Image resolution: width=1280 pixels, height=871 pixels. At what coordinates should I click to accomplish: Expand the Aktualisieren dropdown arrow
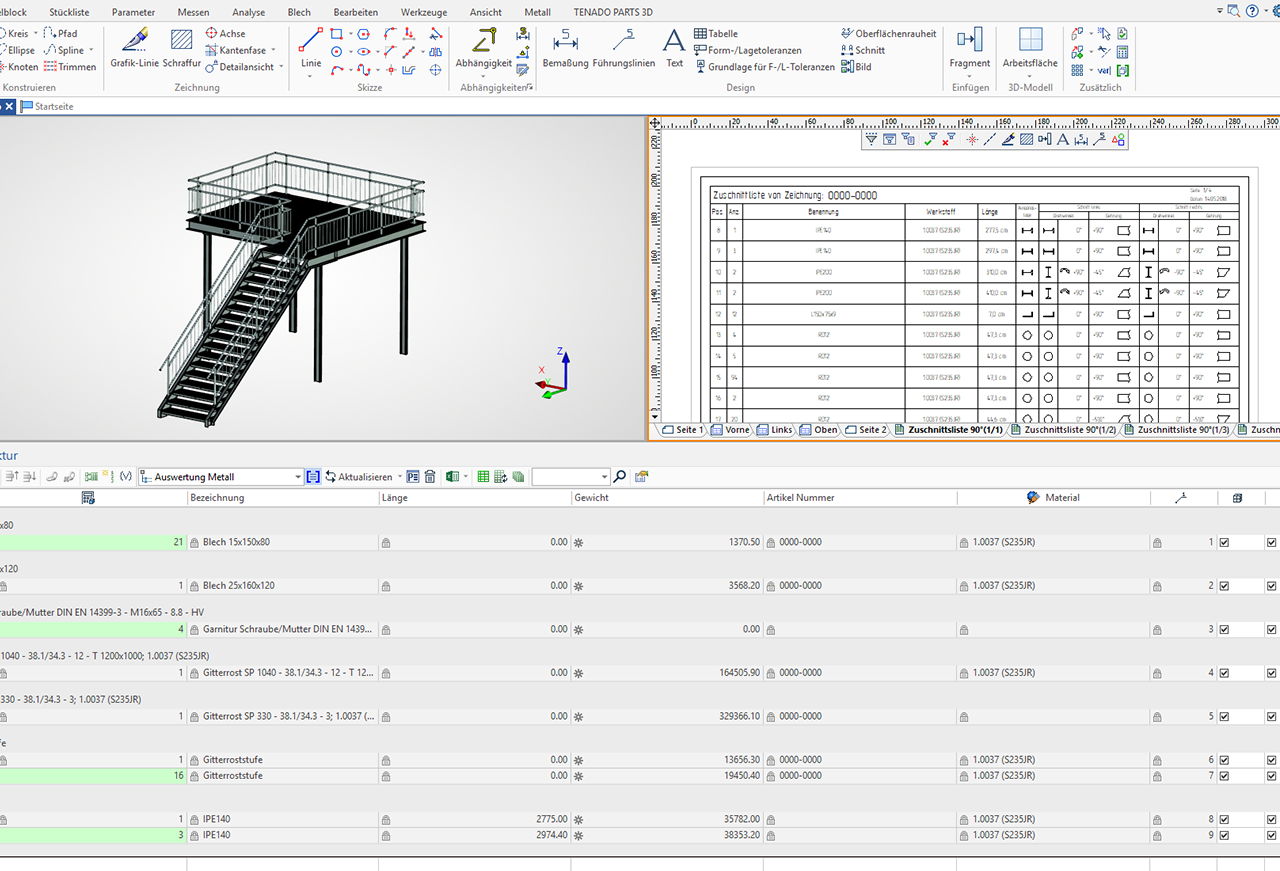[x=400, y=477]
